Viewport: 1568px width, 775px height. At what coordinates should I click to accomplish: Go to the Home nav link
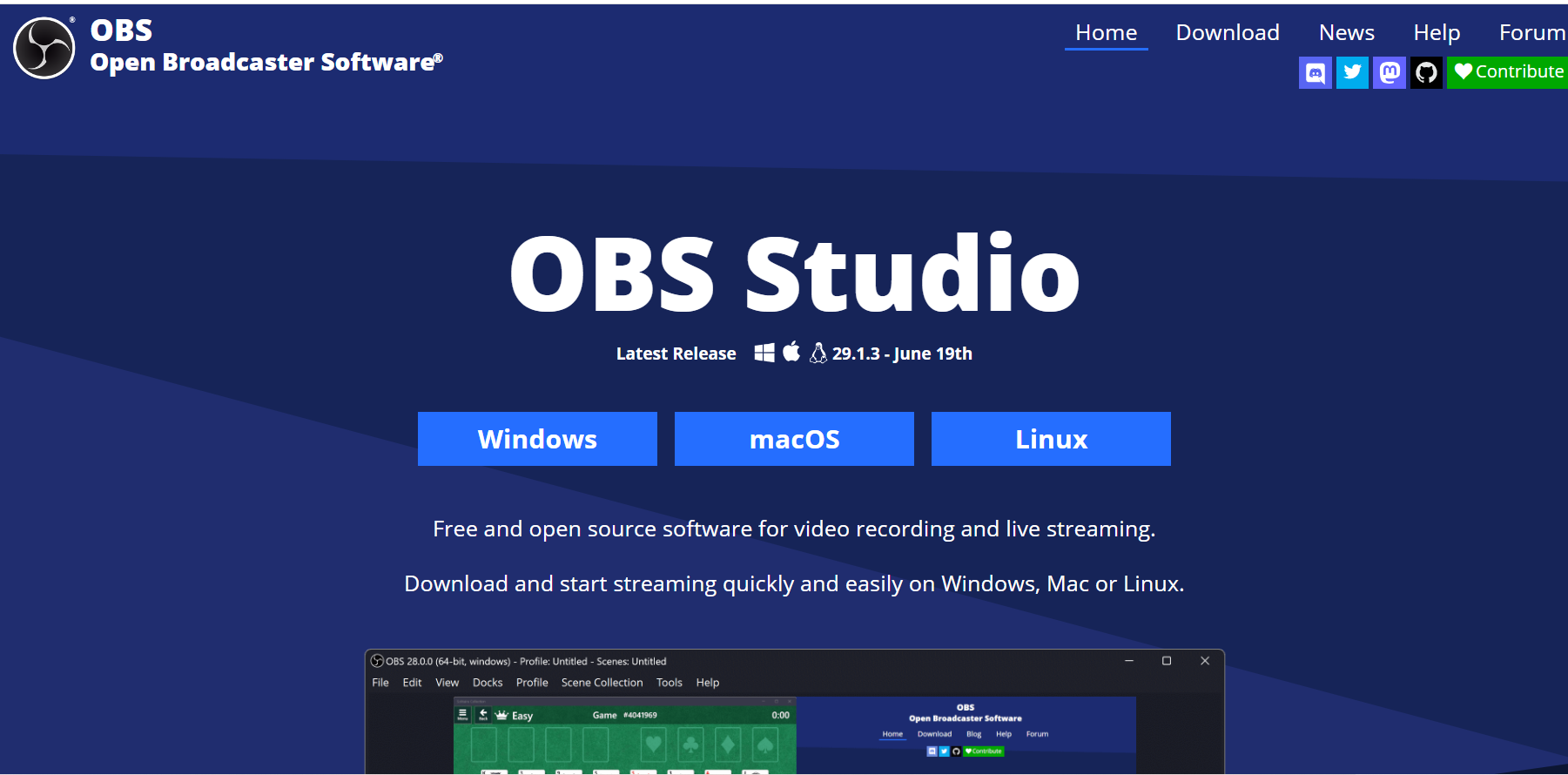click(x=1107, y=33)
